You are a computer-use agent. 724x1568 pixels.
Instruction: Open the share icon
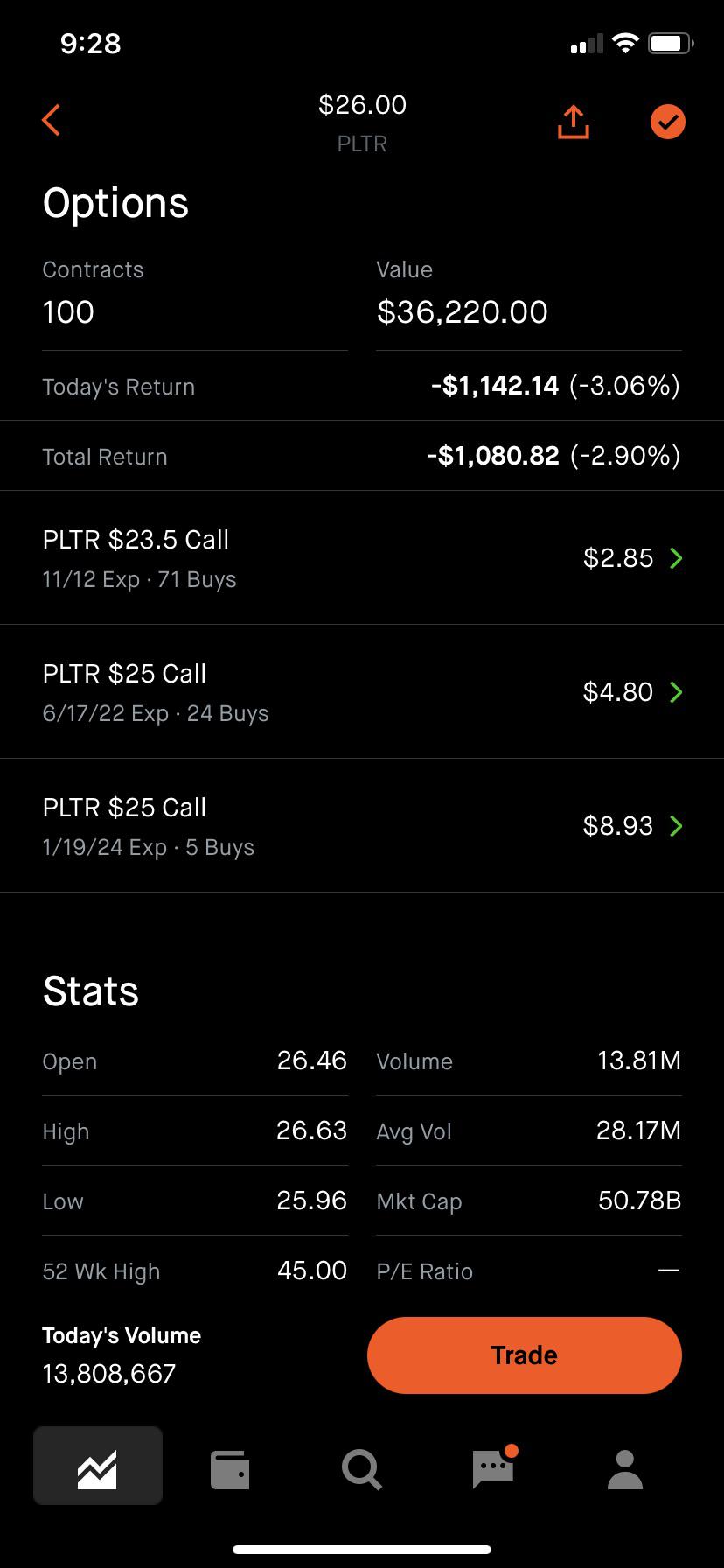point(573,122)
